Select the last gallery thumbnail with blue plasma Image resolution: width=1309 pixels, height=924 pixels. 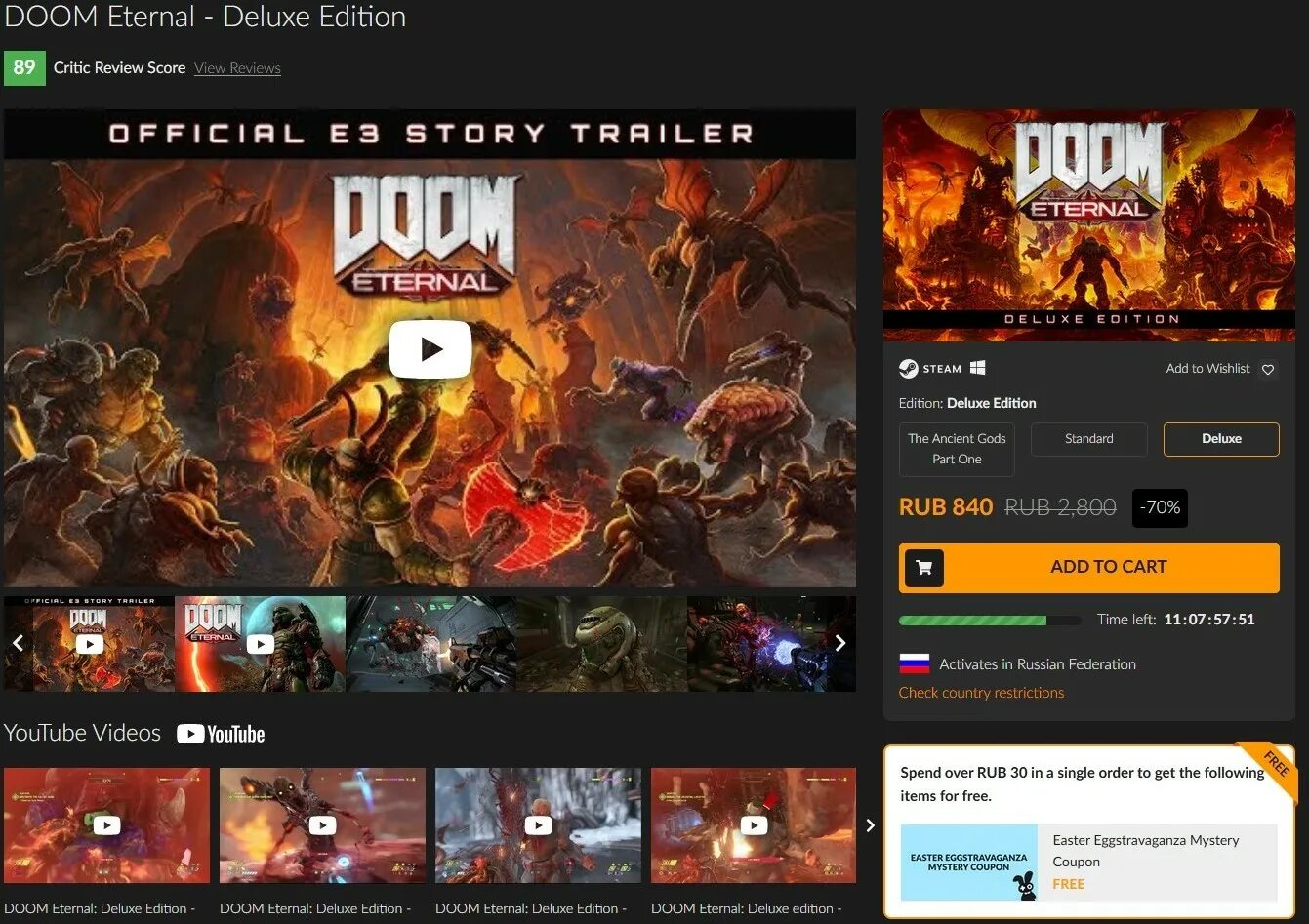(x=771, y=644)
